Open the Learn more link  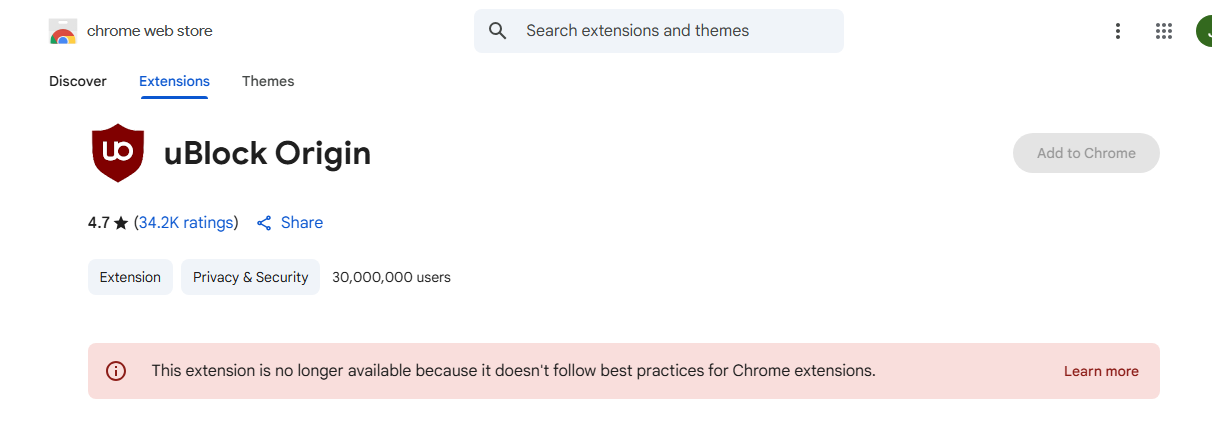click(x=1101, y=371)
